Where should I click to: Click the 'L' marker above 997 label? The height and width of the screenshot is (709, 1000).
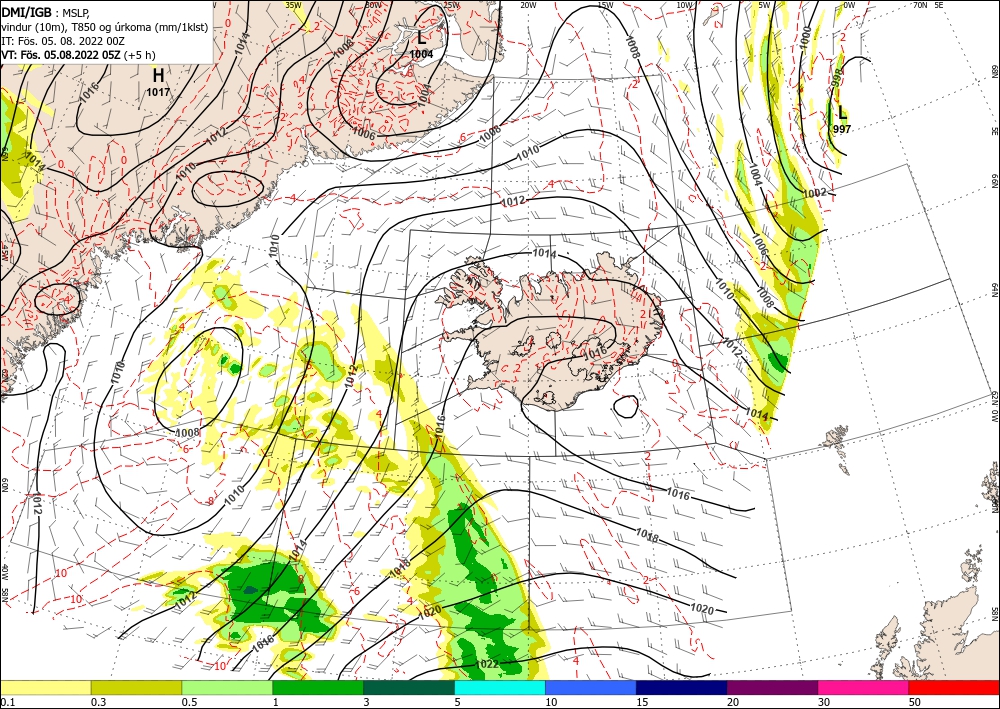[842, 113]
